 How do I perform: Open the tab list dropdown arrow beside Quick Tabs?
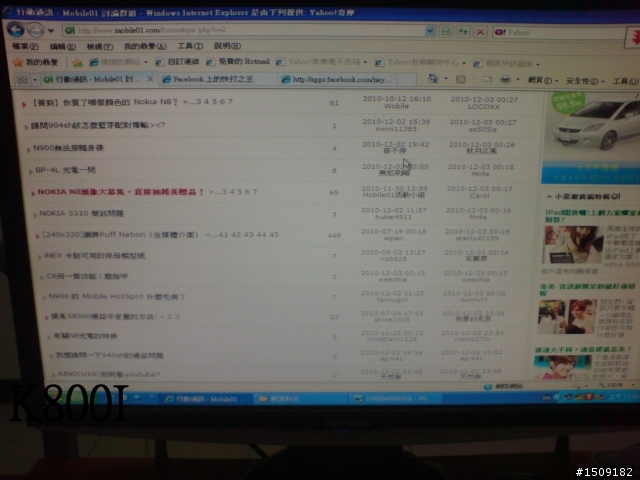click(x=35, y=80)
